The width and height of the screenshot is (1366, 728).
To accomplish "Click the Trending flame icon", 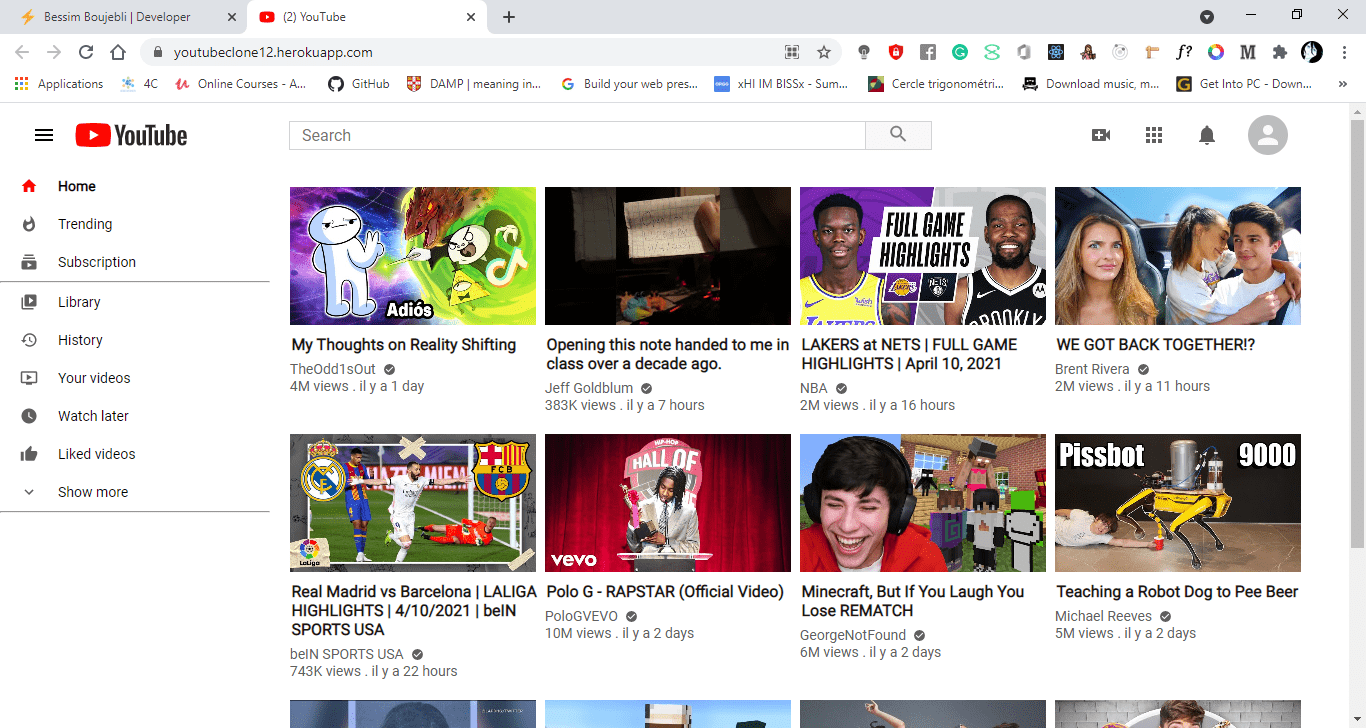I will [x=29, y=224].
